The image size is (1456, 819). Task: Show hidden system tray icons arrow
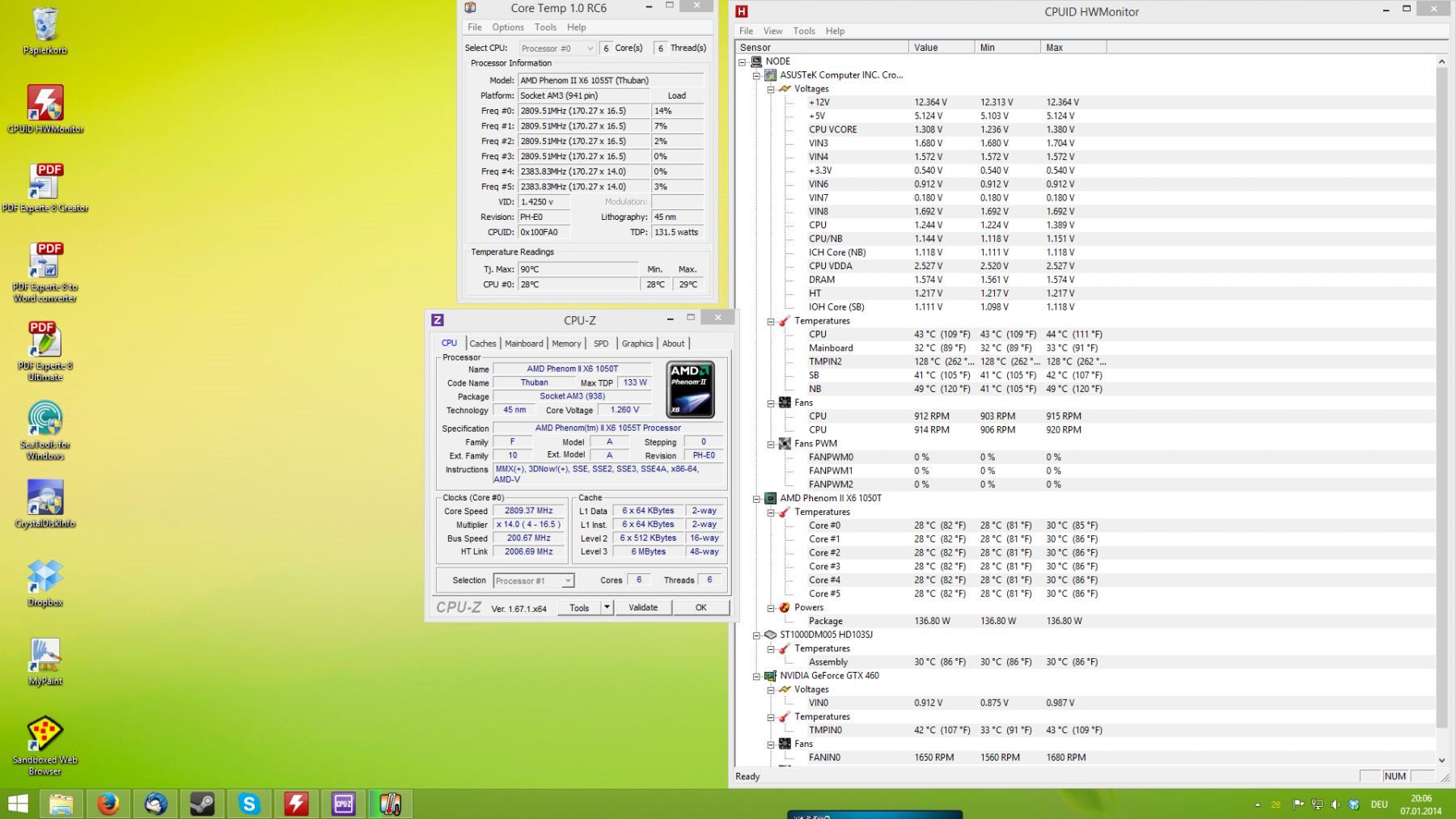tap(1257, 804)
